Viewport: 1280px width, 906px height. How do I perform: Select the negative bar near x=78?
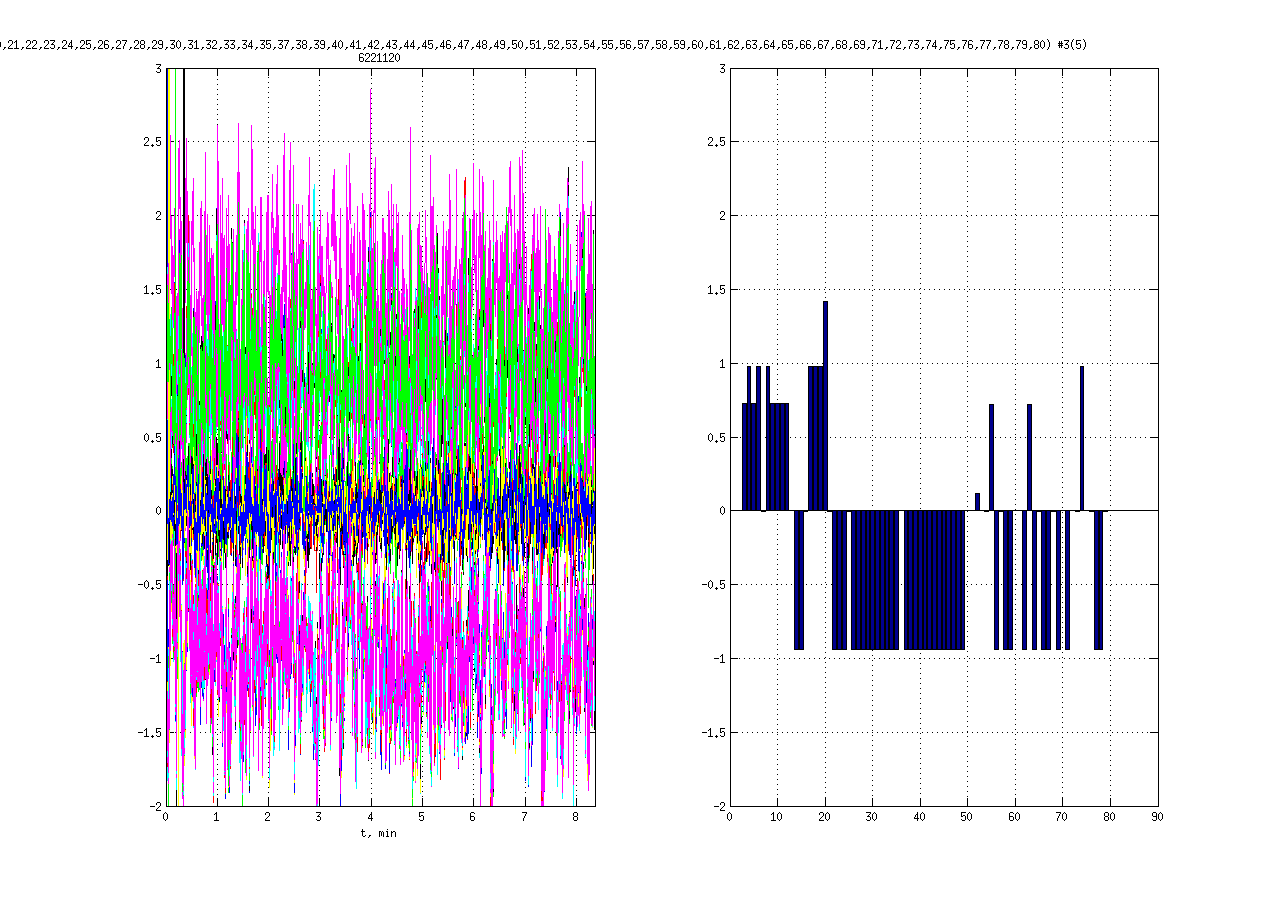point(1098,580)
